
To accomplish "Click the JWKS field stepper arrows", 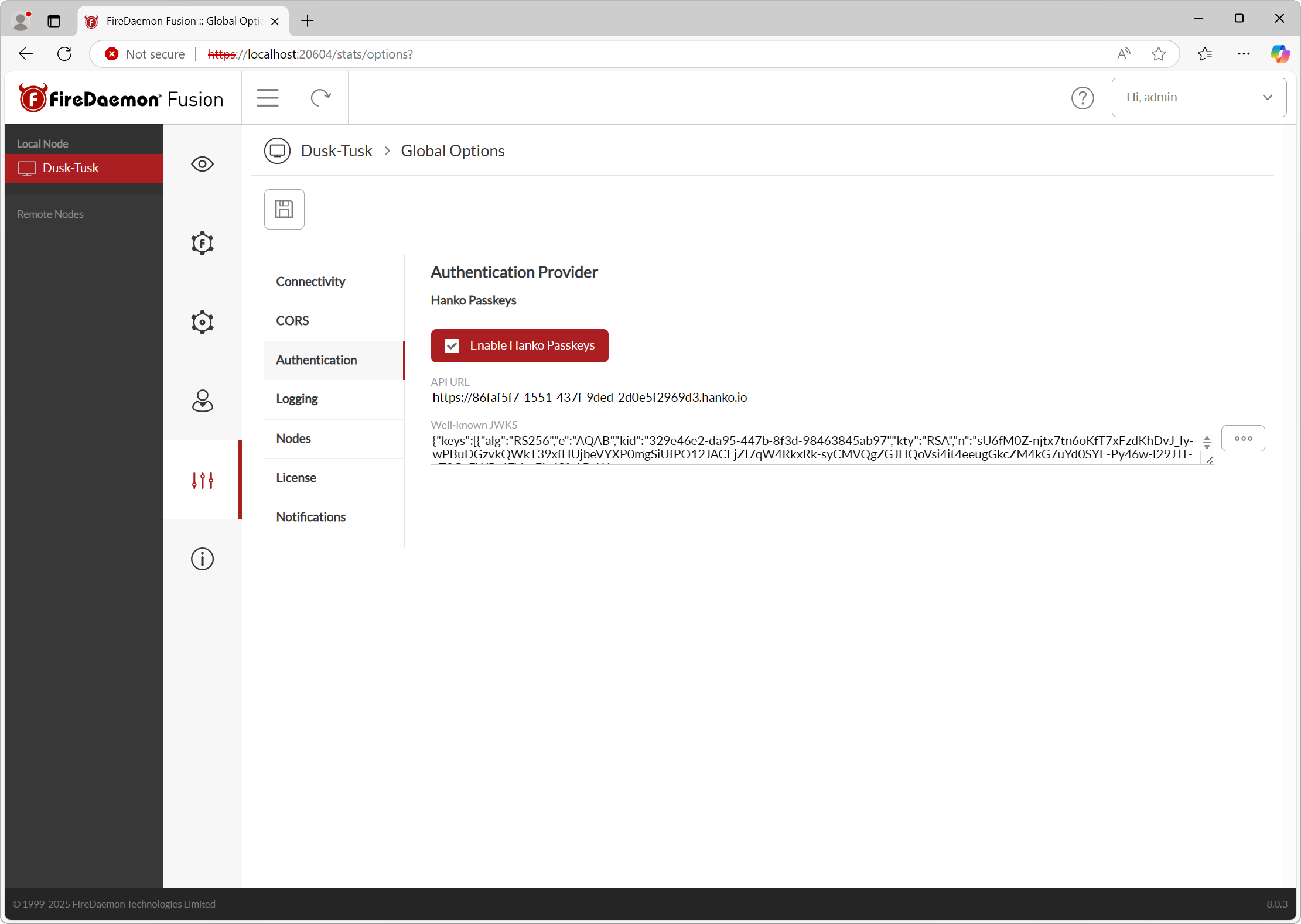I will tap(1207, 443).
